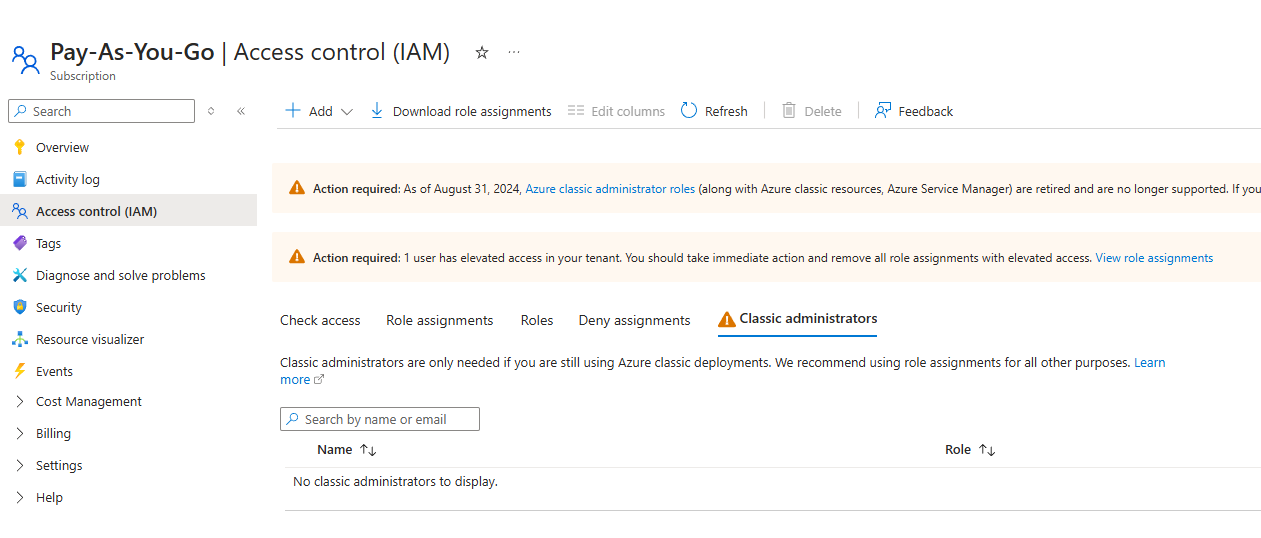Click the Resource visualizer icon
Image resolution: width=1261 pixels, height=538 pixels.
click(19, 339)
